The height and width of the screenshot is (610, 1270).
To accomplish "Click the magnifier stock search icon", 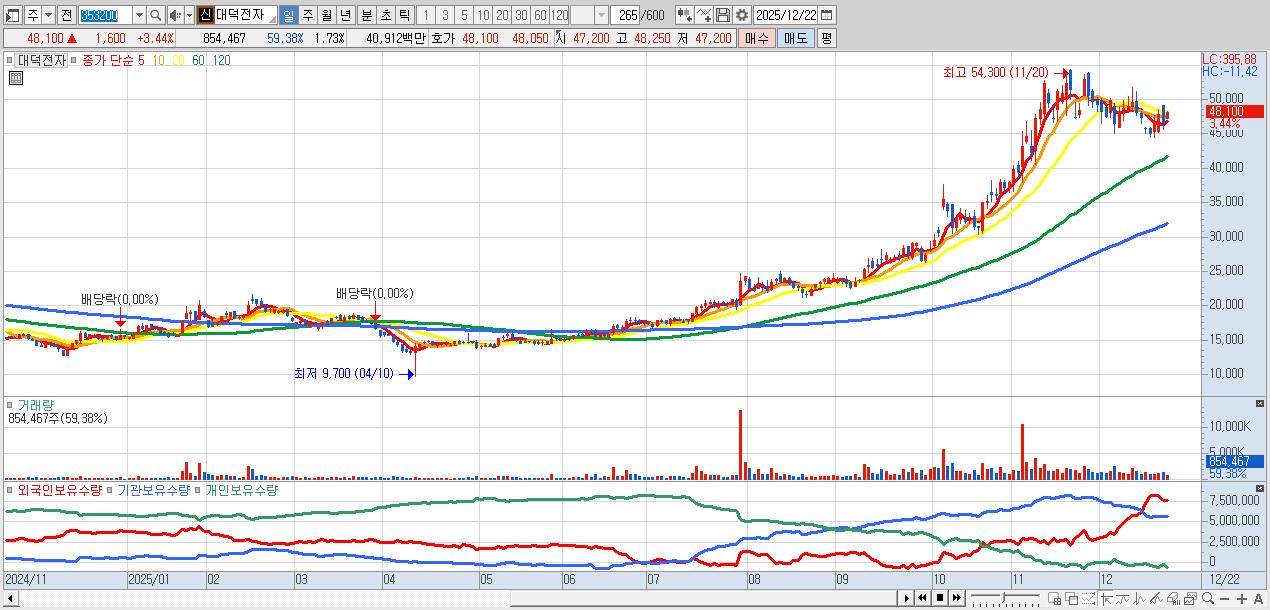I will (x=155, y=15).
